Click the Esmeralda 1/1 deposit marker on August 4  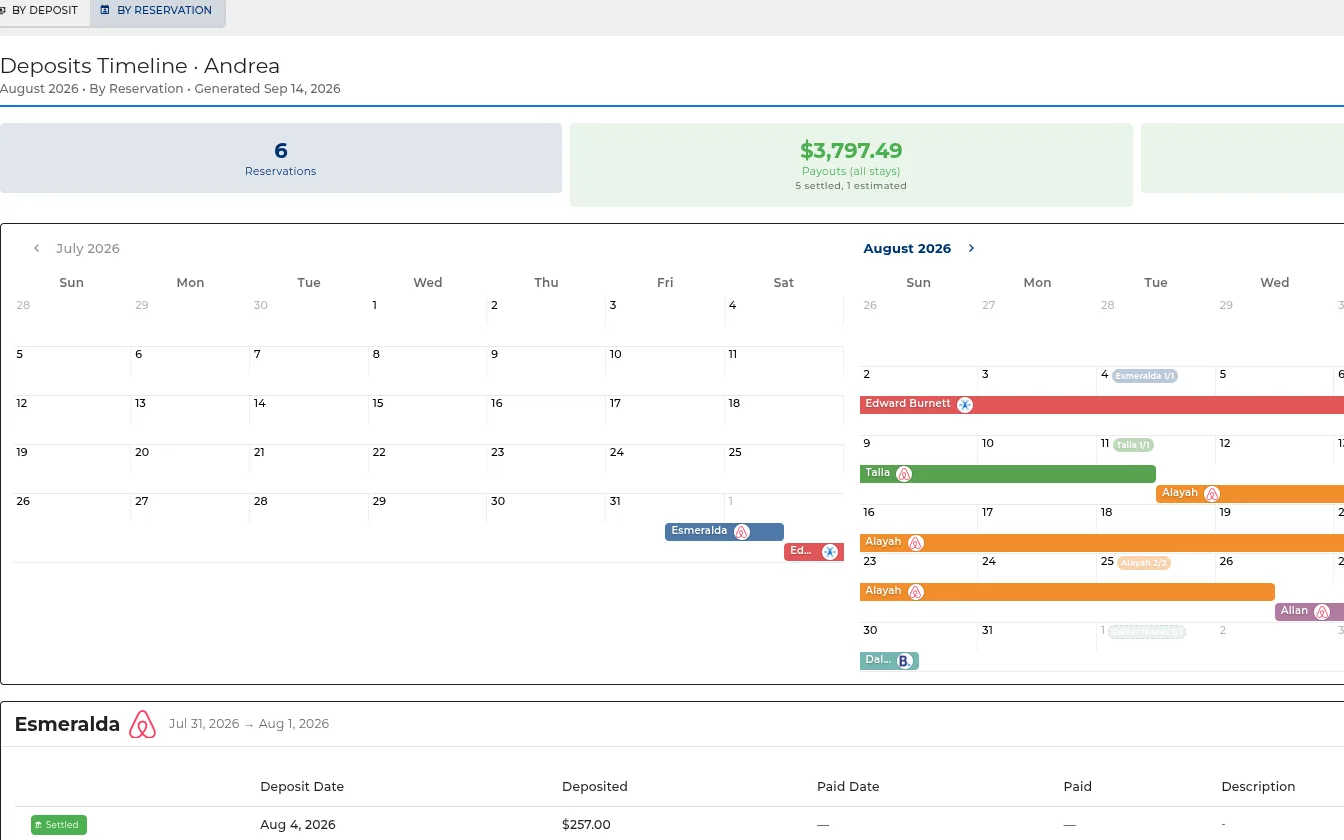click(x=1145, y=376)
